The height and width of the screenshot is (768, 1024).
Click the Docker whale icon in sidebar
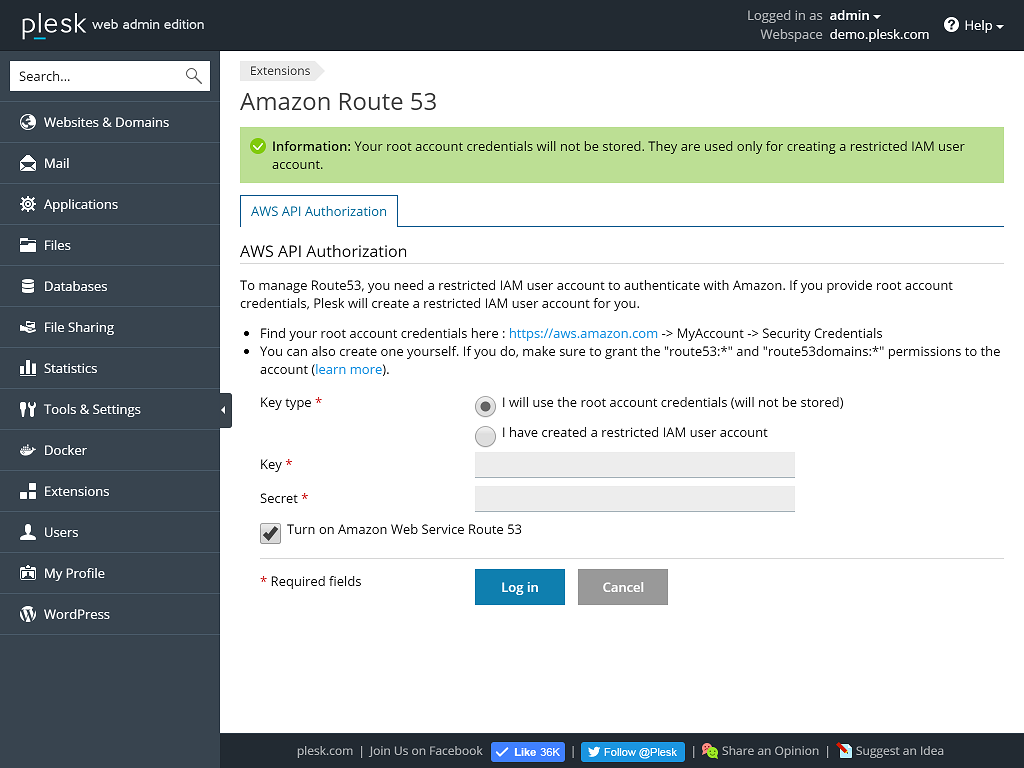[x=28, y=450]
